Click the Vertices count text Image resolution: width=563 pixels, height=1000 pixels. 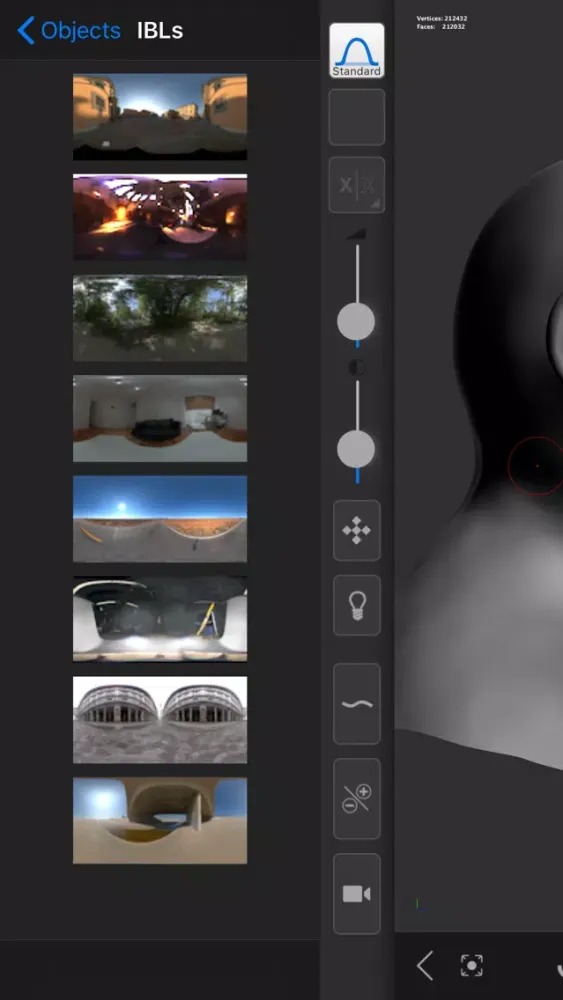click(442, 18)
